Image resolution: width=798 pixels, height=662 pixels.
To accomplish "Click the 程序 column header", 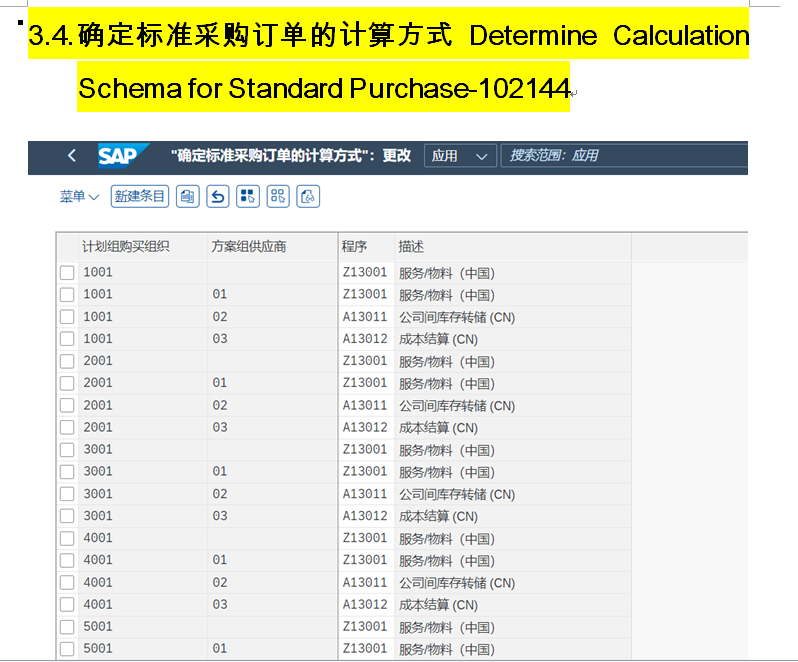I will 355,247.
